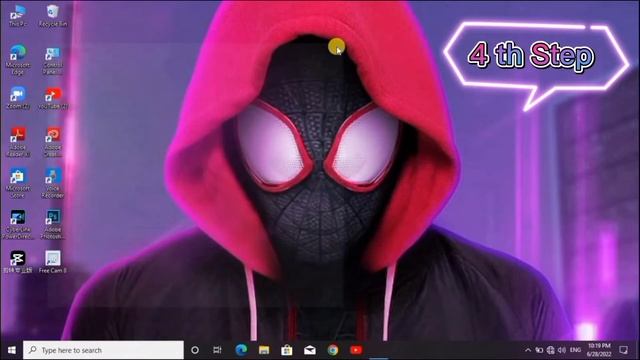Click Show desktop at the taskbar edge

click(638, 350)
